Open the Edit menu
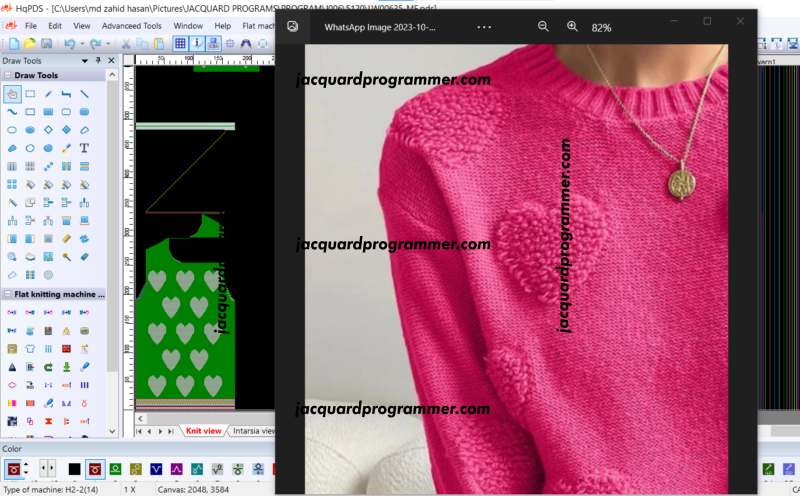Image resolution: width=800 pixels, height=496 pixels. [55, 26]
